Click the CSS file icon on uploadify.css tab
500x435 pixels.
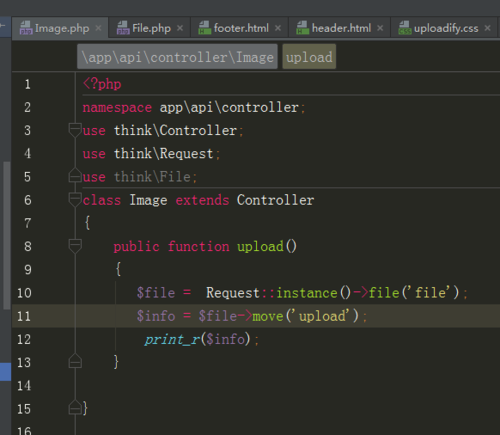pos(405,28)
